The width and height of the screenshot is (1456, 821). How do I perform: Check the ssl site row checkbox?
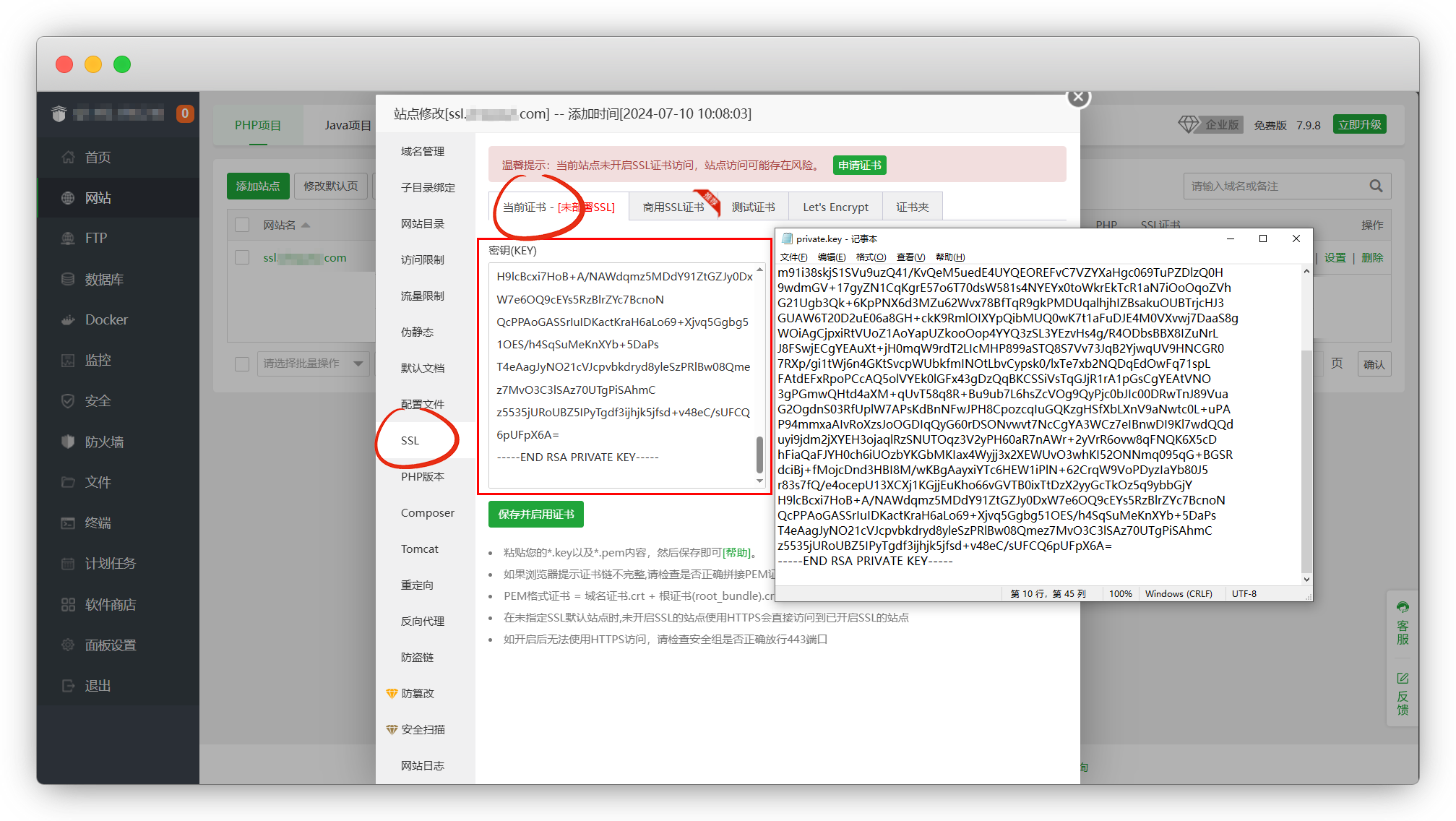click(243, 257)
